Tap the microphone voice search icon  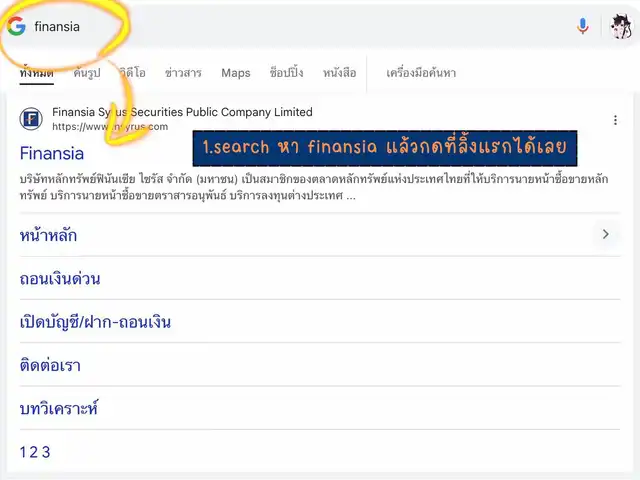click(x=582, y=27)
